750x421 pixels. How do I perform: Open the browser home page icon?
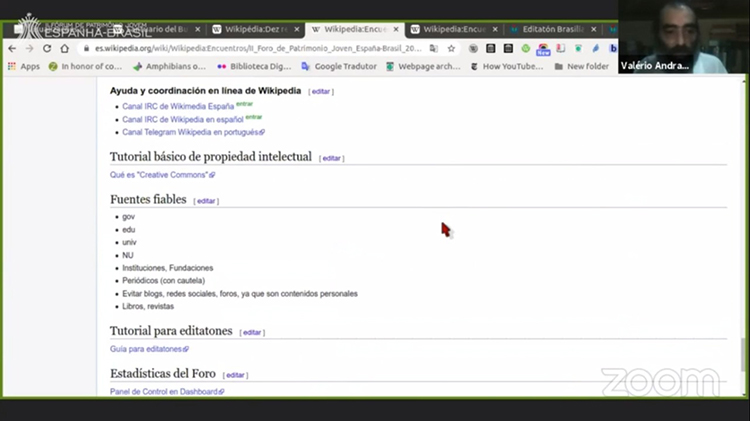coord(65,48)
